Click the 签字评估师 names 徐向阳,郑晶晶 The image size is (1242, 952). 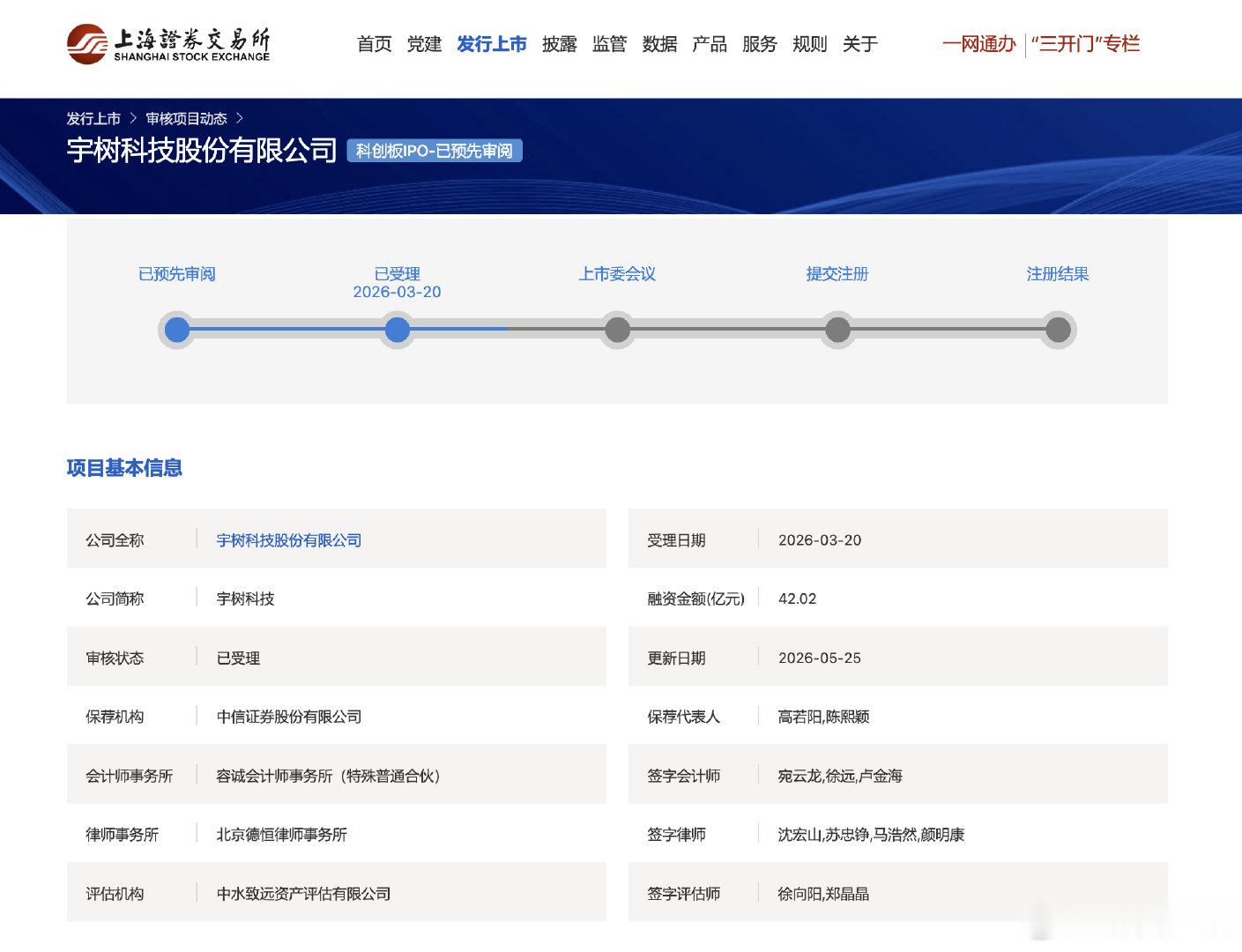(x=823, y=894)
